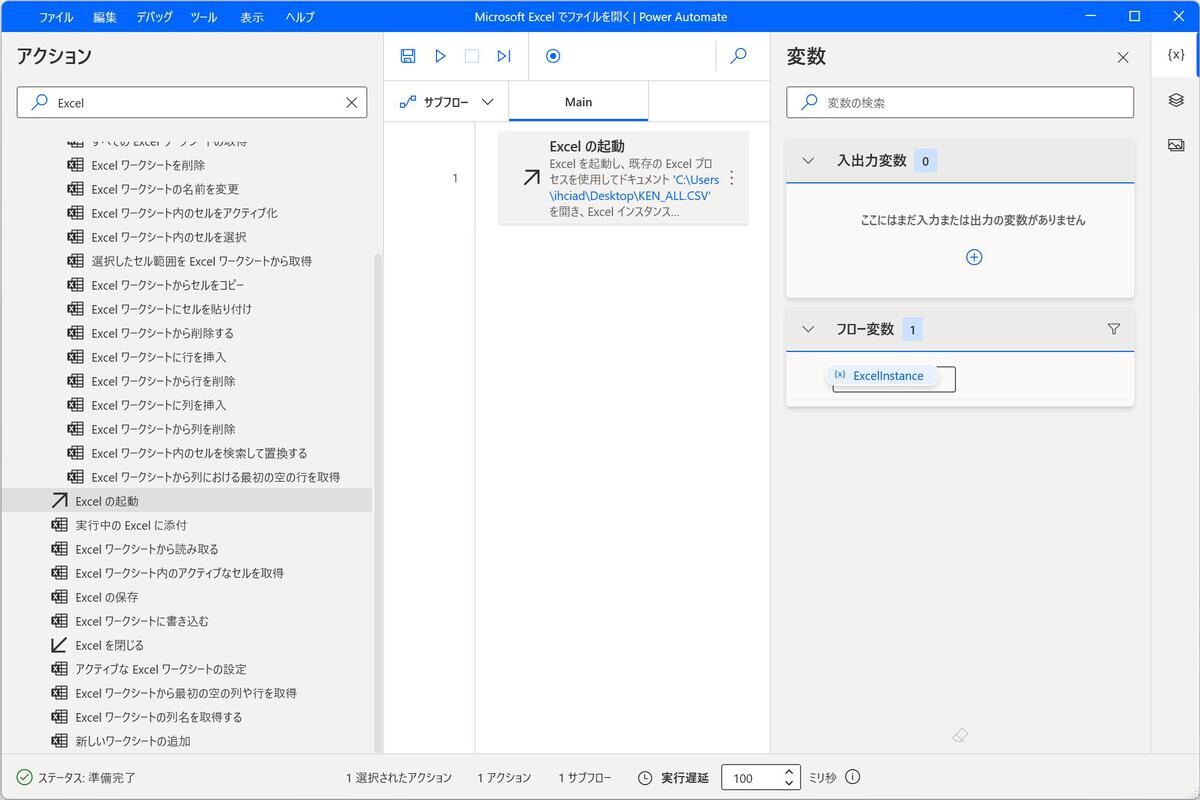Screen dimensions: 1200x800
Task: Click the ステータス: 準備完了 status text
Action: pyautogui.click(x=87, y=777)
